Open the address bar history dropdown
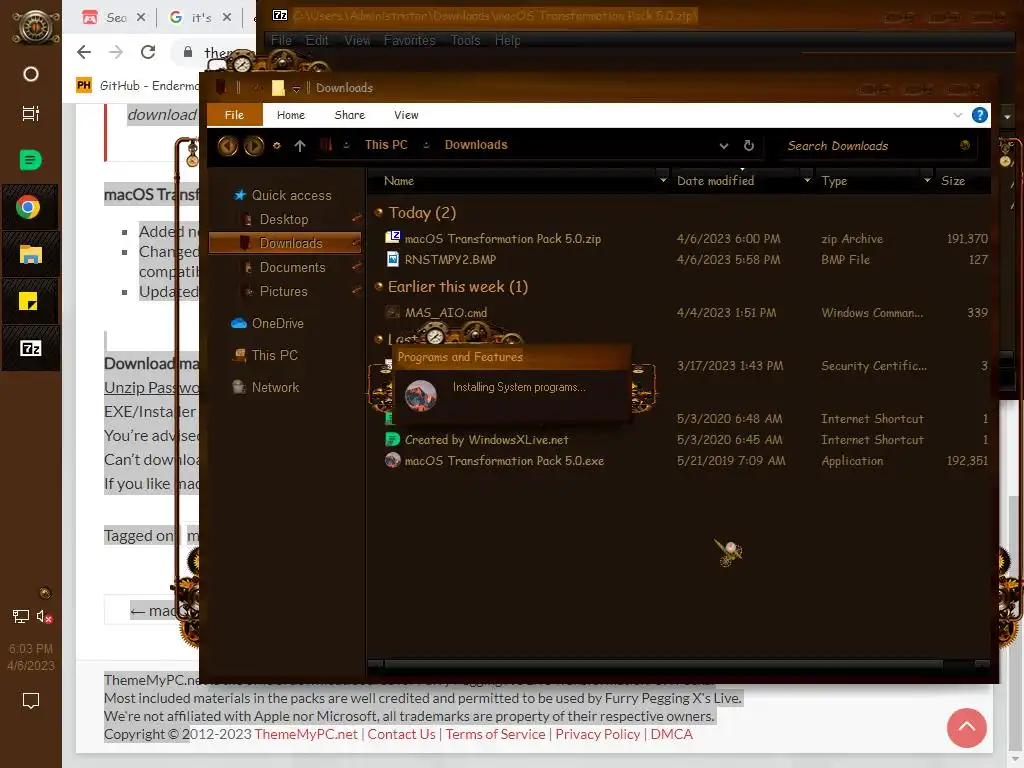The width and height of the screenshot is (1024, 768). click(724, 146)
